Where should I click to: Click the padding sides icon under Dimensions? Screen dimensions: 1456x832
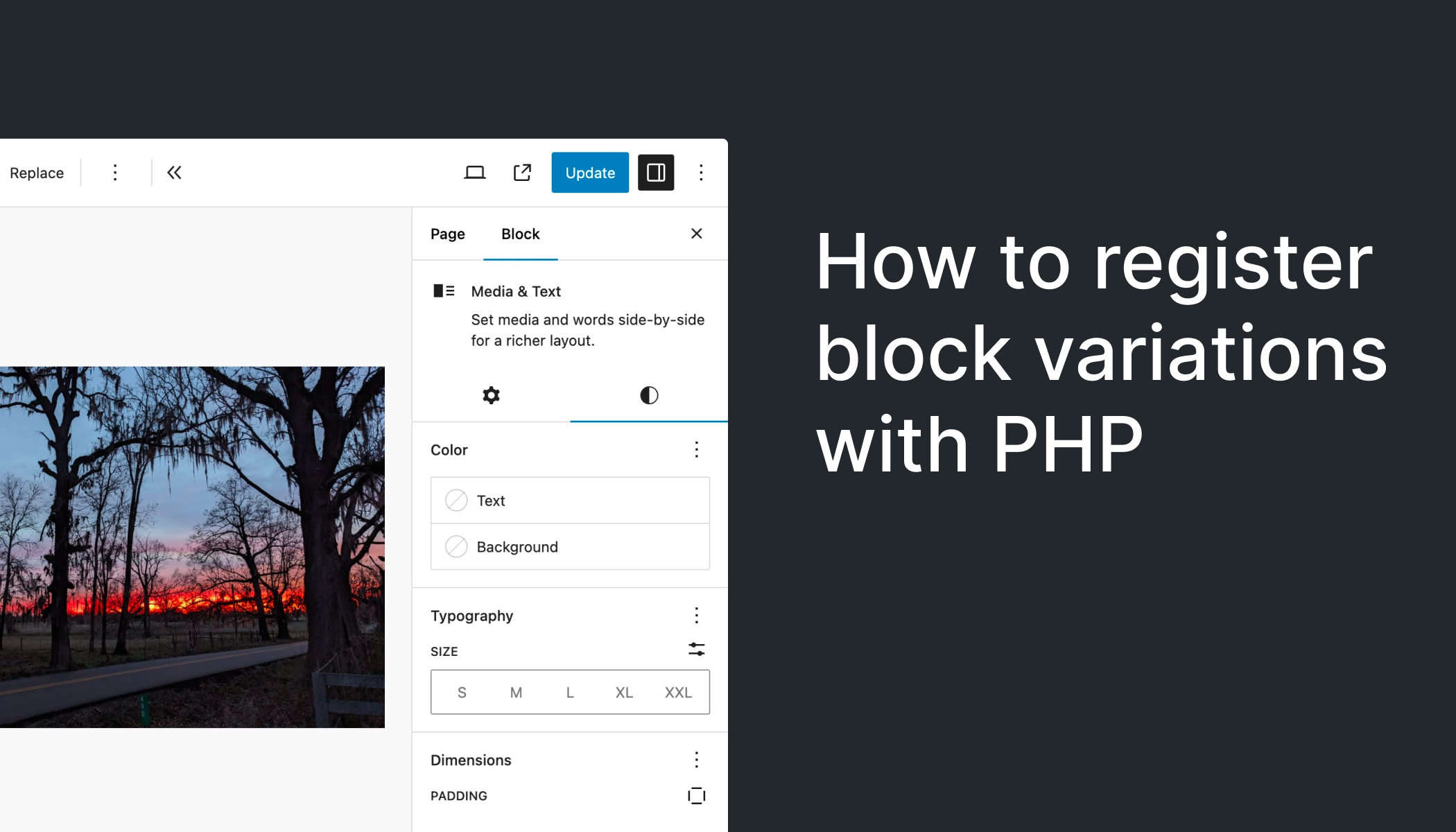click(x=696, y=795)
